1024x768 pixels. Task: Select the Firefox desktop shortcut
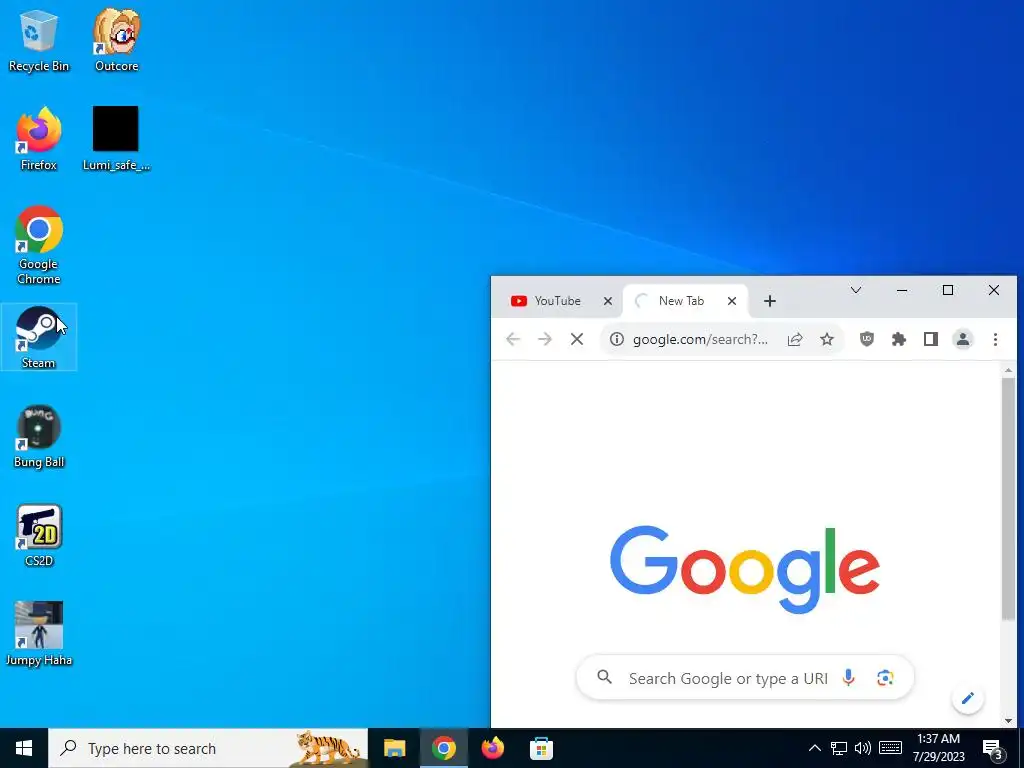click(39, 139)
